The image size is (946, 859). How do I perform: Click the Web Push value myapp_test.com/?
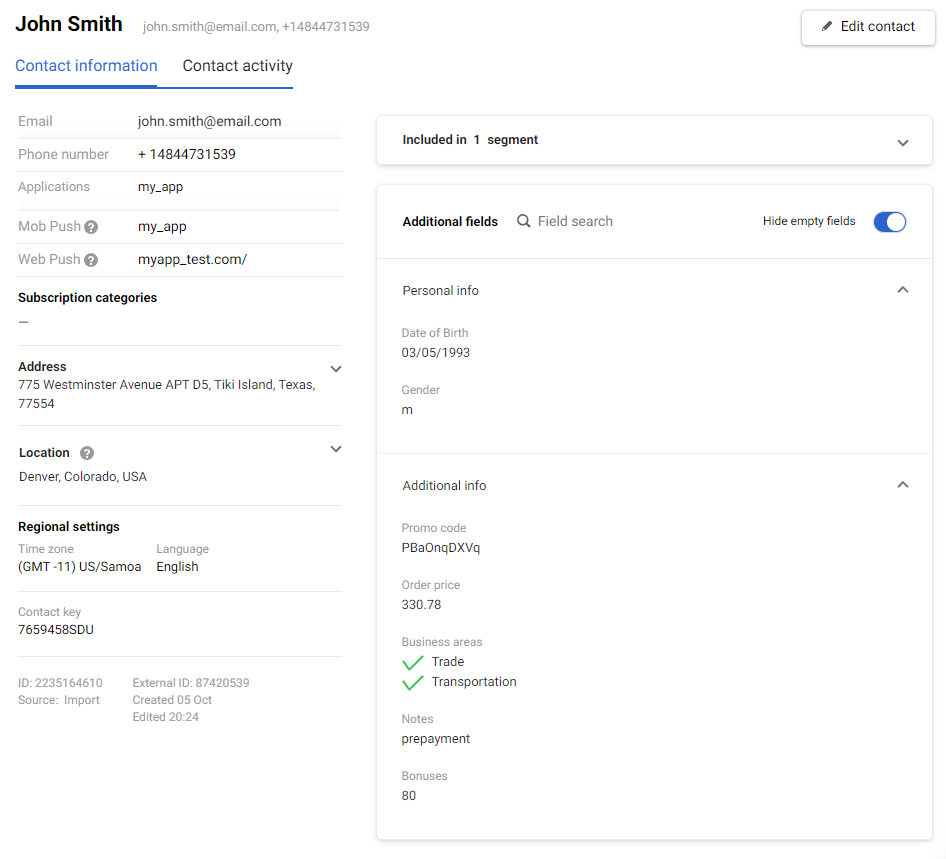point(192,259)
